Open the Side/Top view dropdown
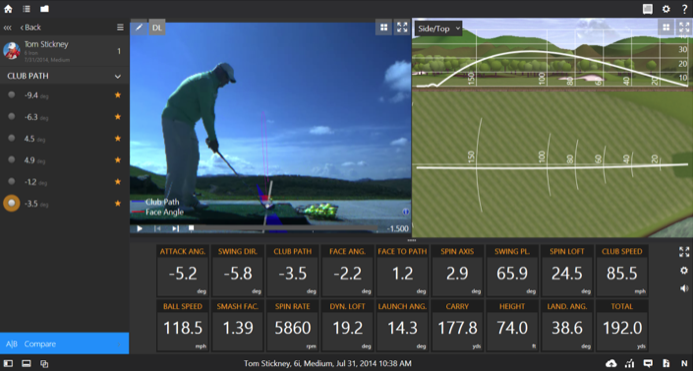 (x=438, y=29)
